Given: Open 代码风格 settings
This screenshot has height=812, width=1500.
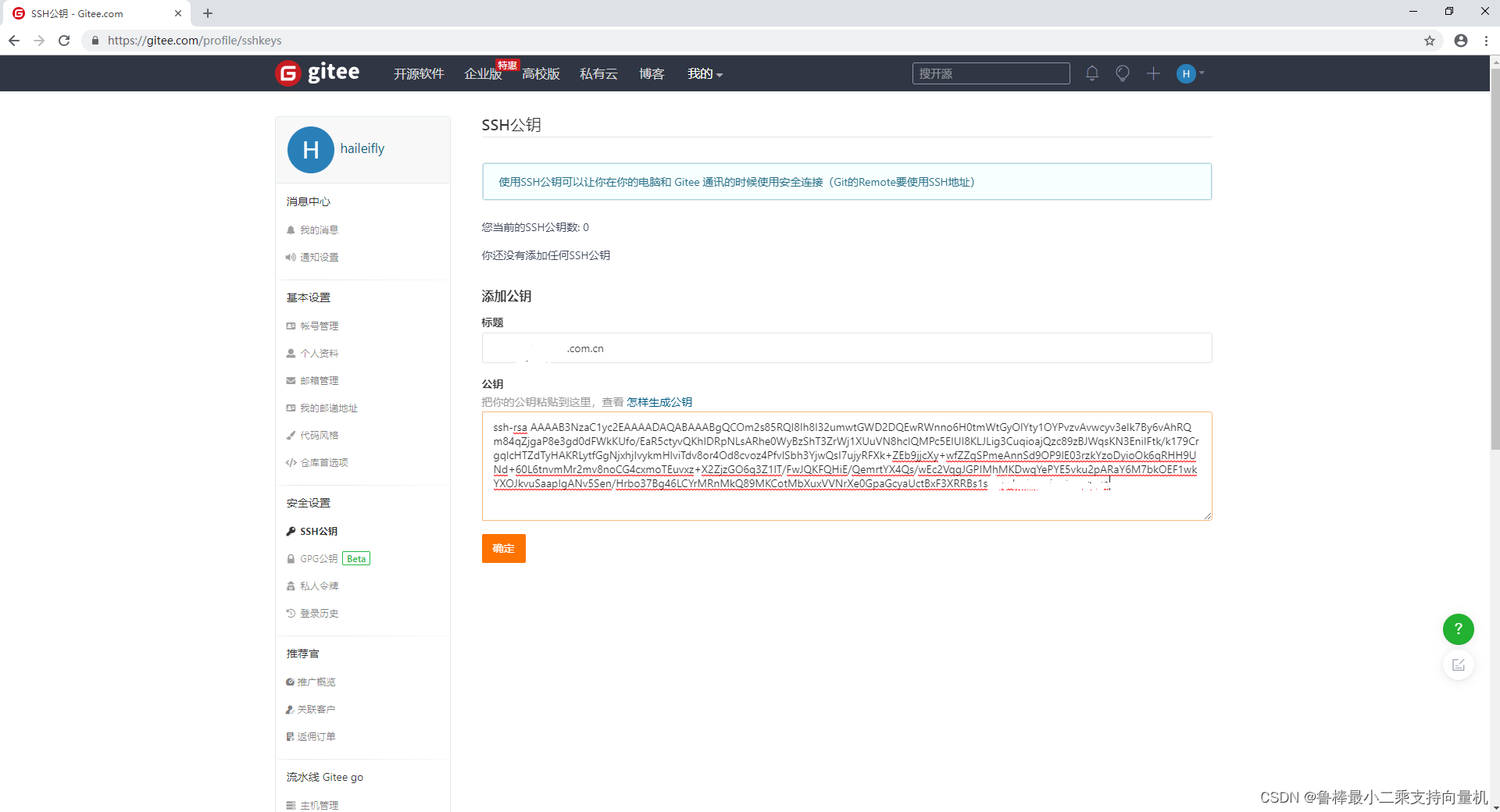Looking at the screenshot, I should pos(312,435).
